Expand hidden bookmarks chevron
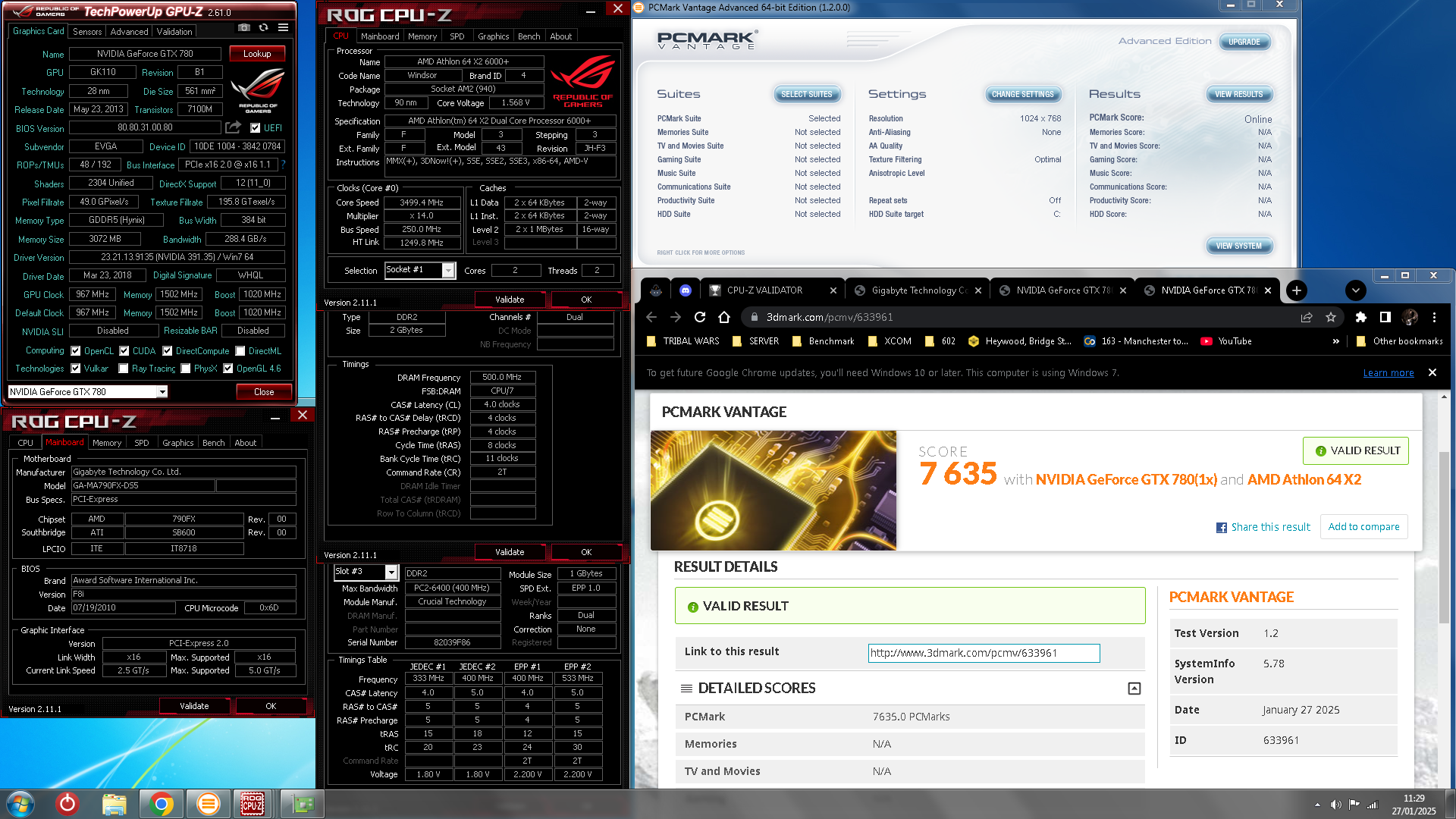Image resolution: width=1456 pixels, height=819 pixels. point(1336,341)
